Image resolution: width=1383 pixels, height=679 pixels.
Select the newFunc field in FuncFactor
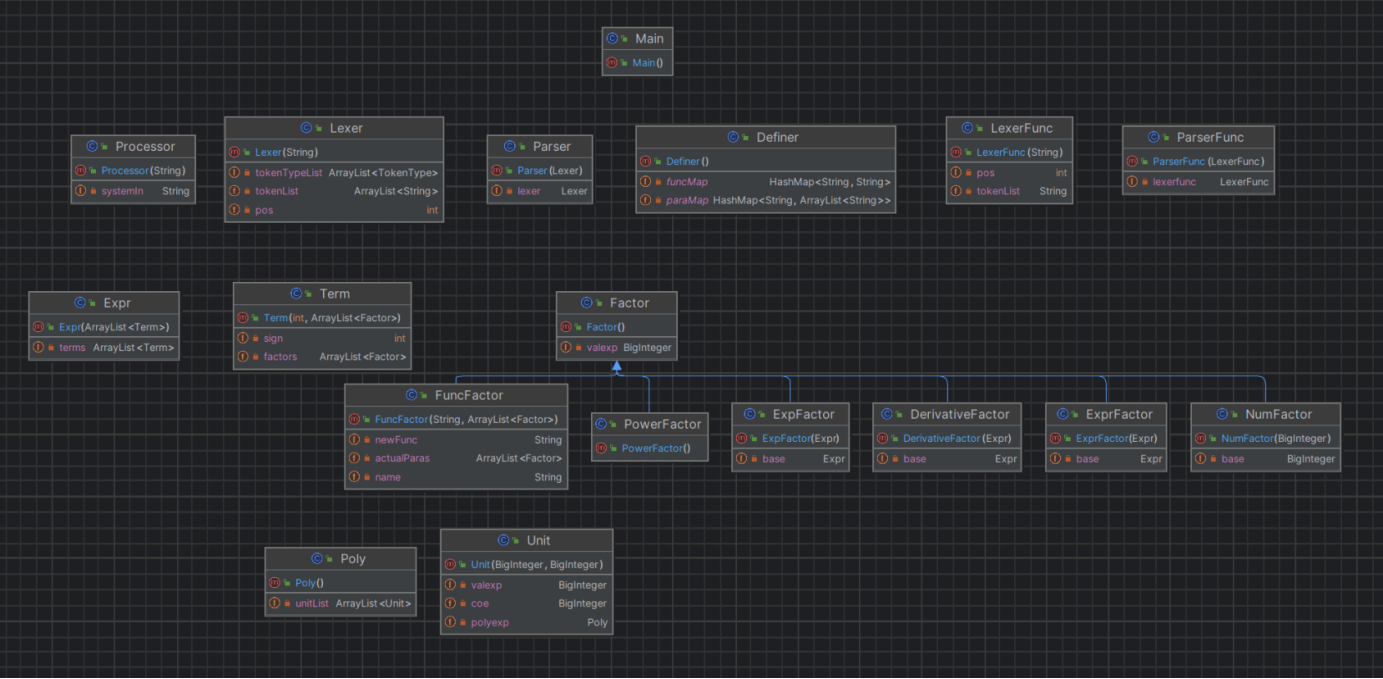456,440
